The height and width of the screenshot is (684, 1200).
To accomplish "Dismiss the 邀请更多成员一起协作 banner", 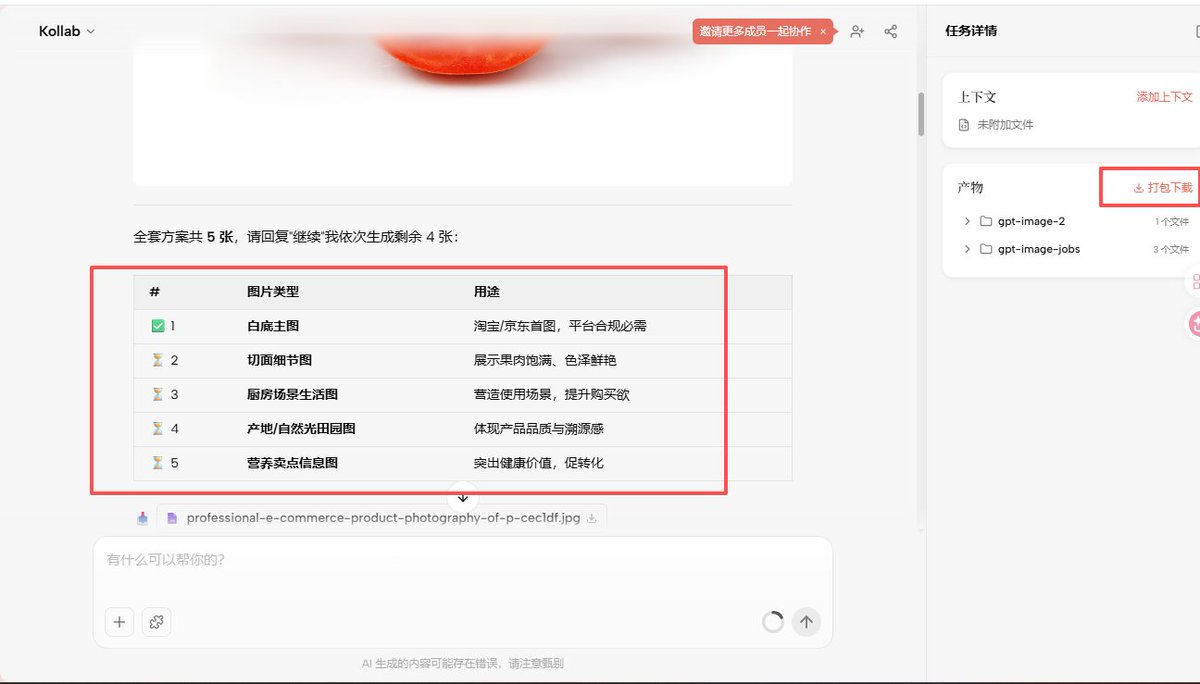I will point(823,31).
